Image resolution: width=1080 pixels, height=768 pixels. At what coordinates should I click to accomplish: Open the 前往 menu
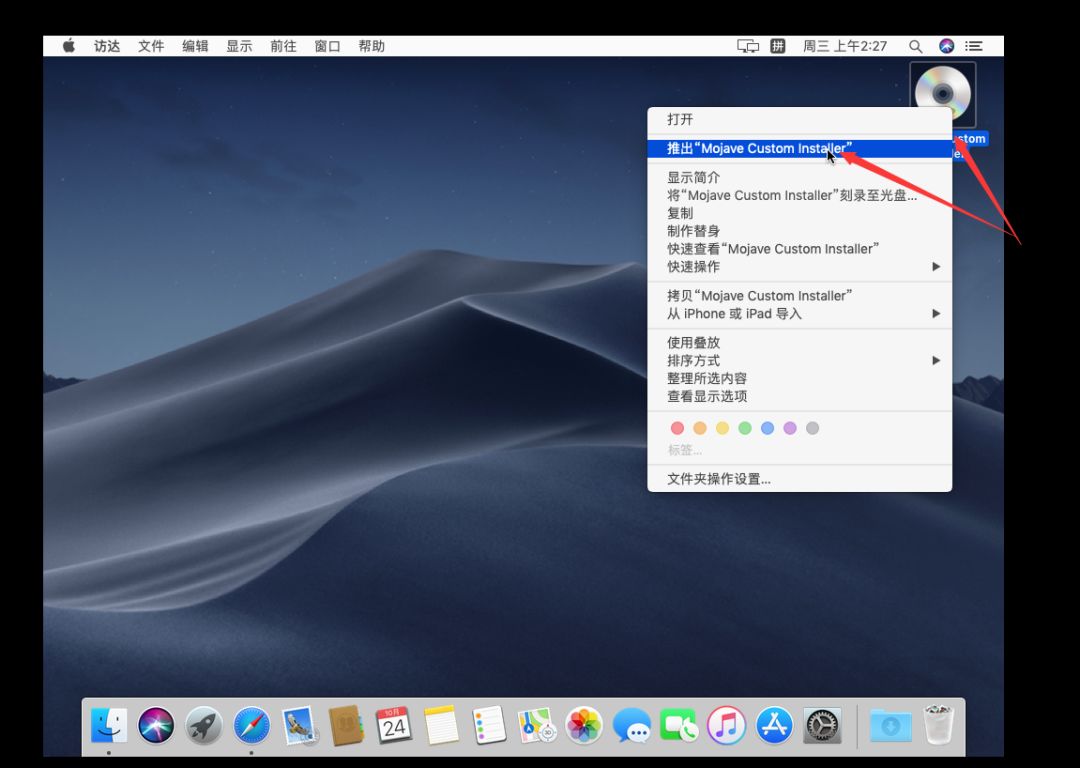pyautogui.click(x=283, y=46)
